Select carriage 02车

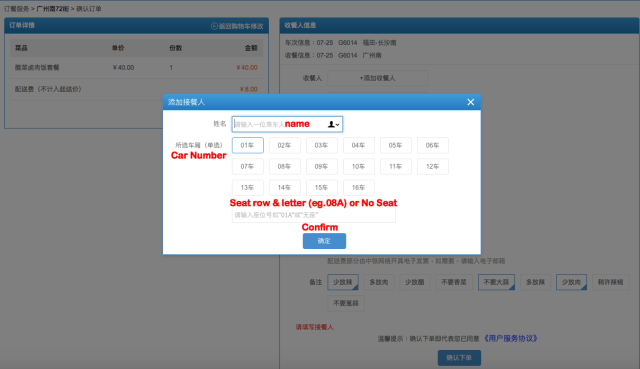coord(284,145)
